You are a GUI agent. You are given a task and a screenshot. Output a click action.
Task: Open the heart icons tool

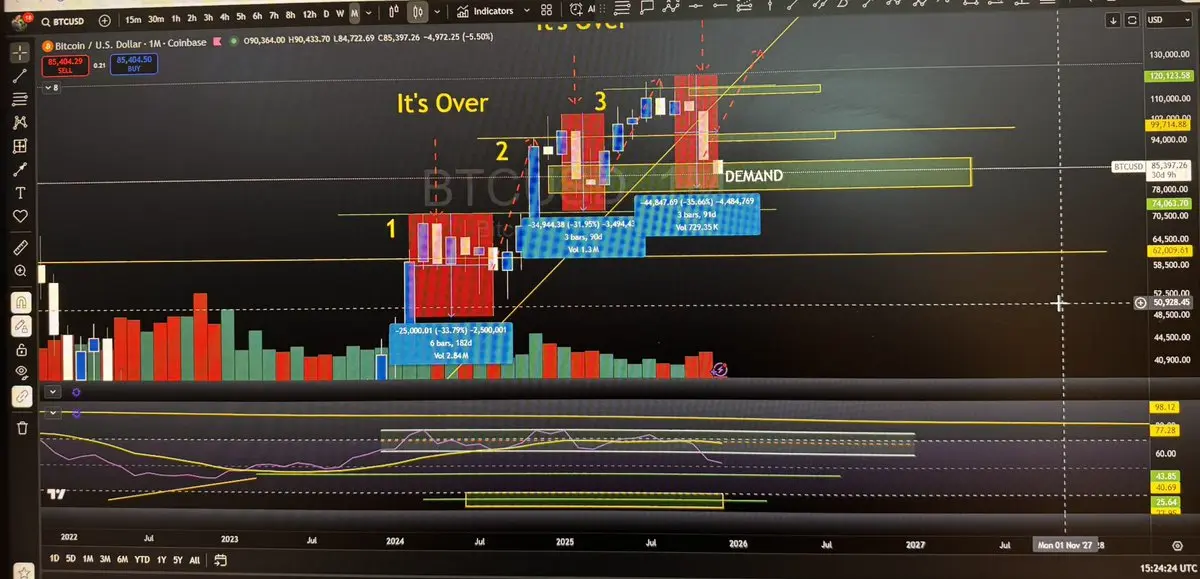point(20,216)
